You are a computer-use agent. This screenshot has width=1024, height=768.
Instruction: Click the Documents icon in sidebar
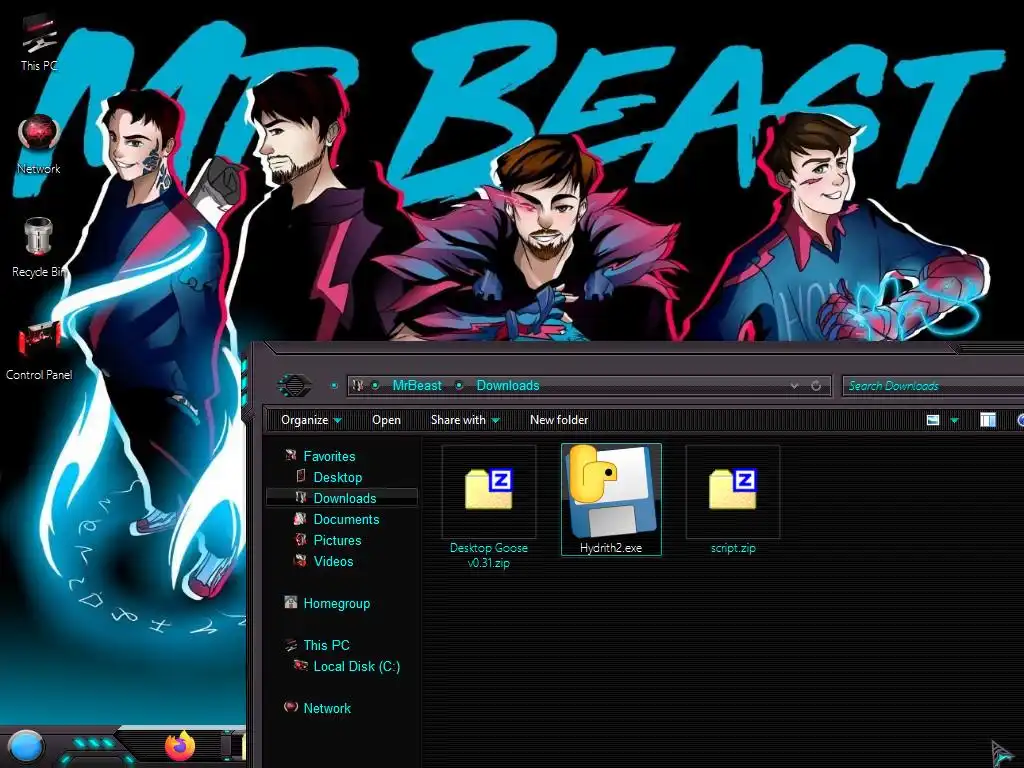[x=300, y=519]
